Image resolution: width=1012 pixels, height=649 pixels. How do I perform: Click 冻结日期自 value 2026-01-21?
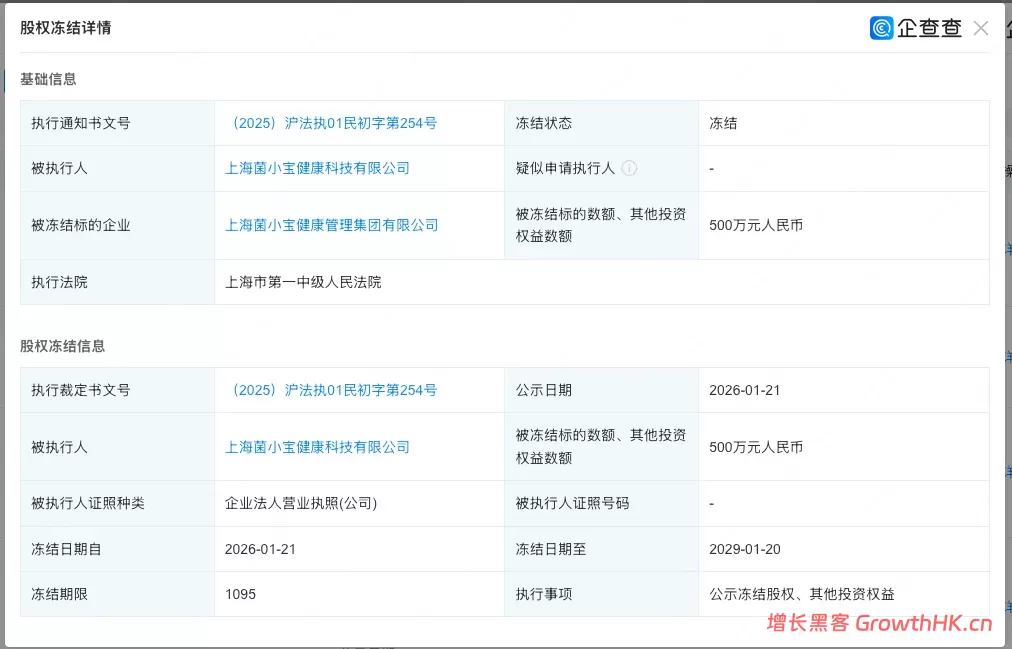[260, 549]
